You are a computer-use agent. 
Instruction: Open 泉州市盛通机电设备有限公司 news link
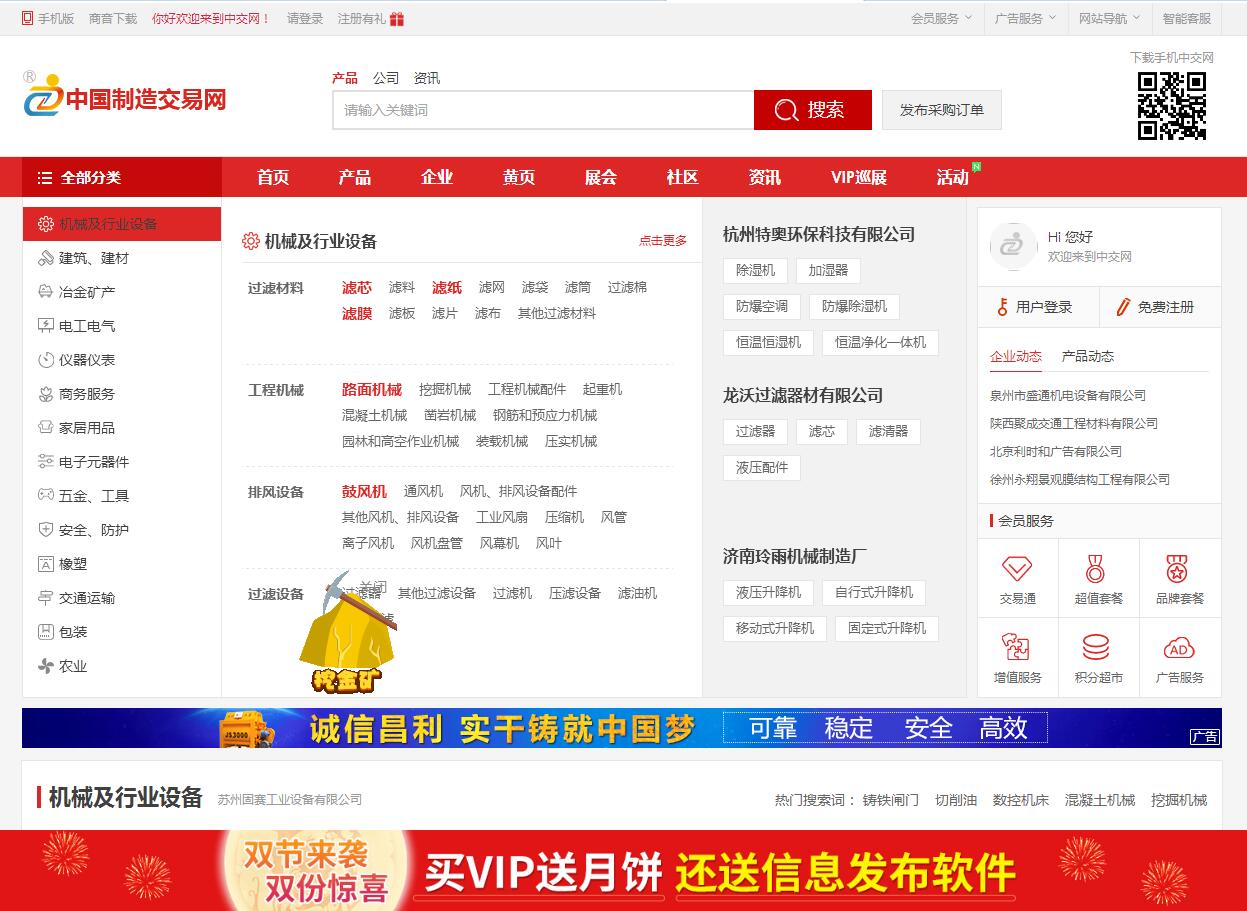pos(1068,395)
